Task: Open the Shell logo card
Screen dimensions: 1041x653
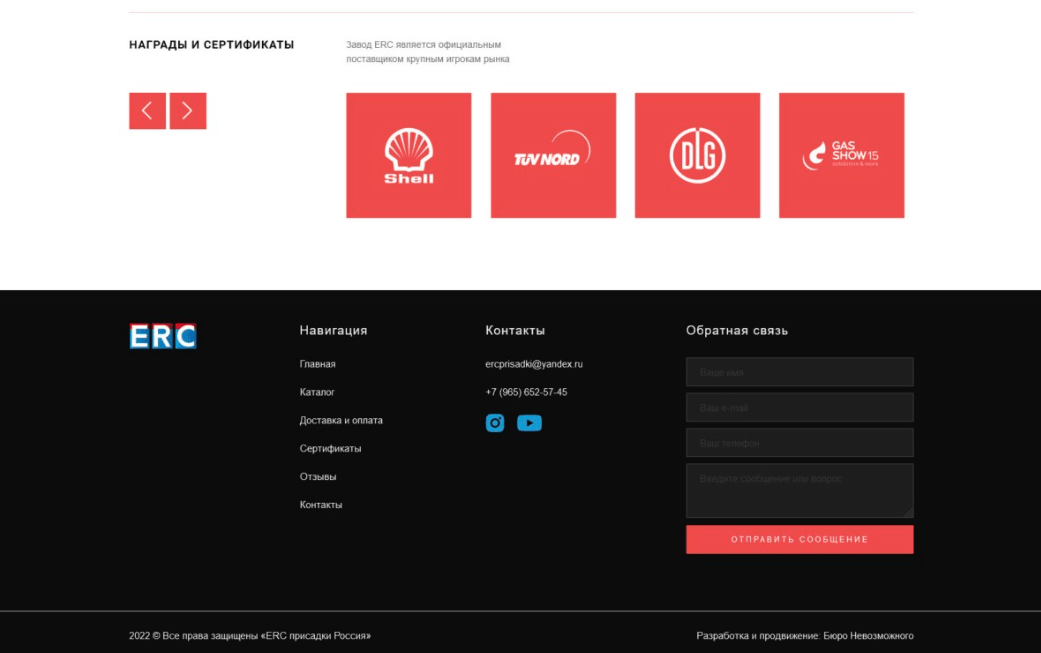Action: coord(409,155)
